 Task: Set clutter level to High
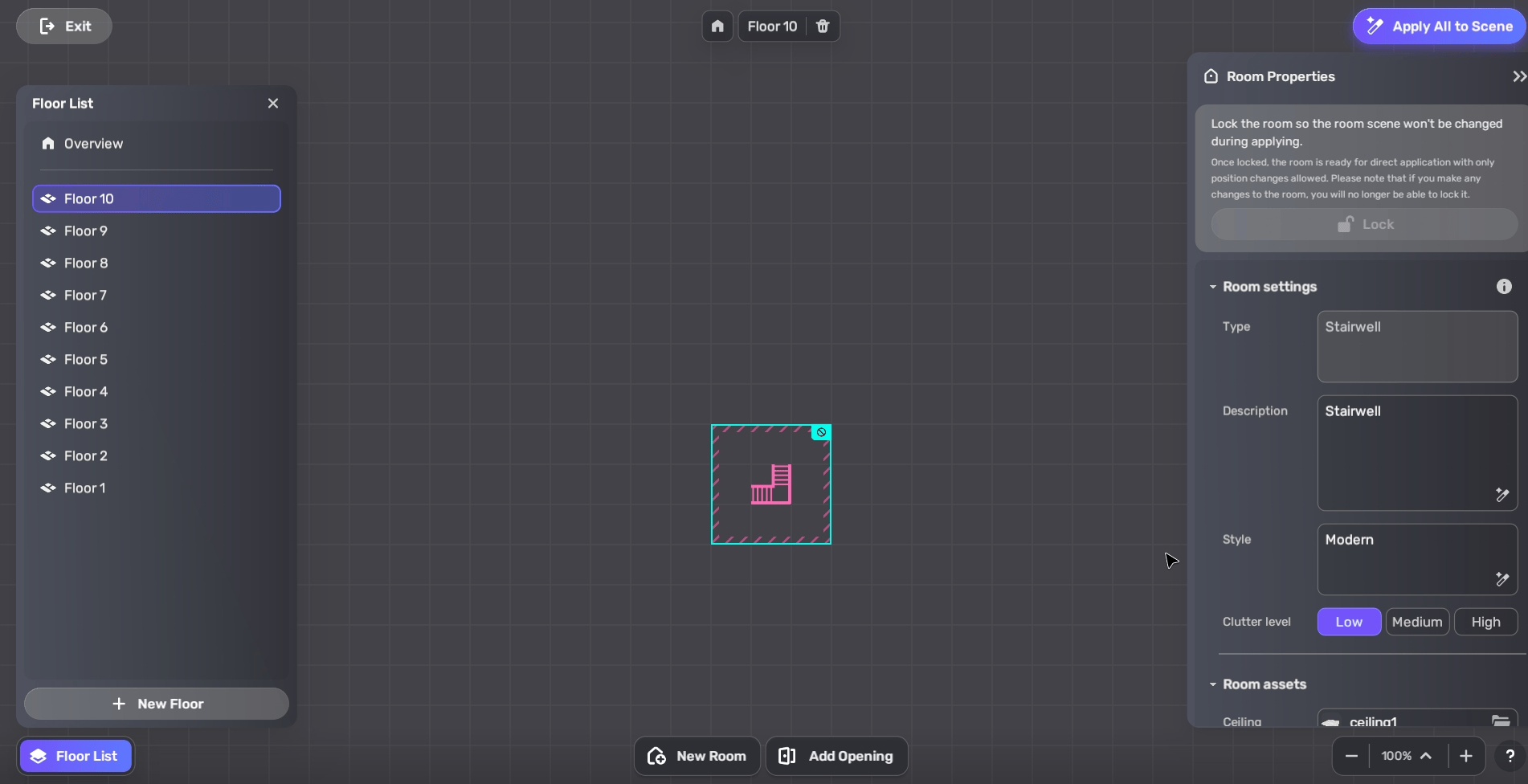(x=1485, y=622)
